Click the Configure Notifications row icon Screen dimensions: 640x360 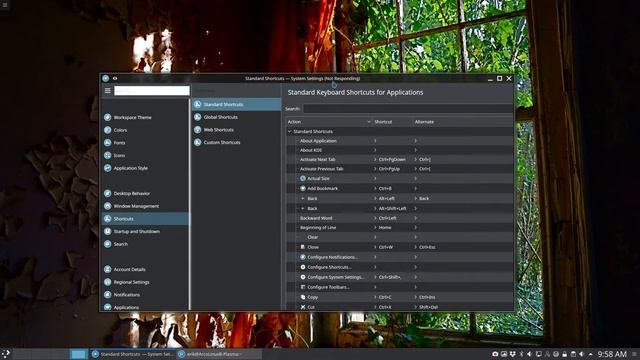303,257
